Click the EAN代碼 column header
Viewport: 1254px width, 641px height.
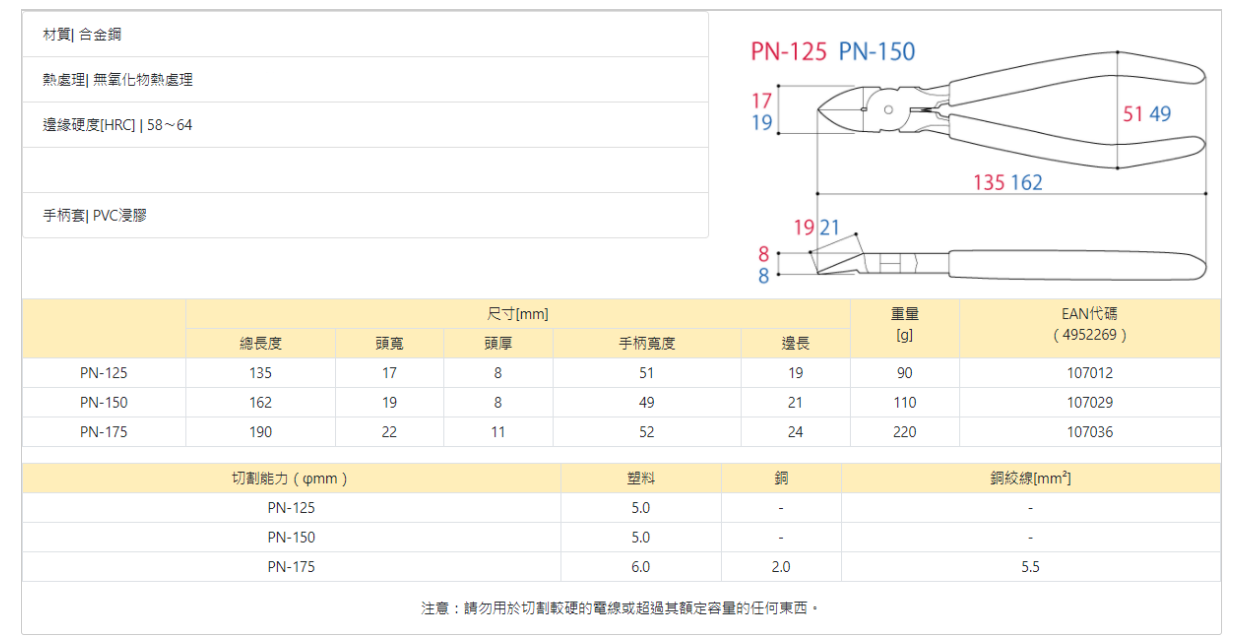pyautogui.click(x=1089, y=324)
